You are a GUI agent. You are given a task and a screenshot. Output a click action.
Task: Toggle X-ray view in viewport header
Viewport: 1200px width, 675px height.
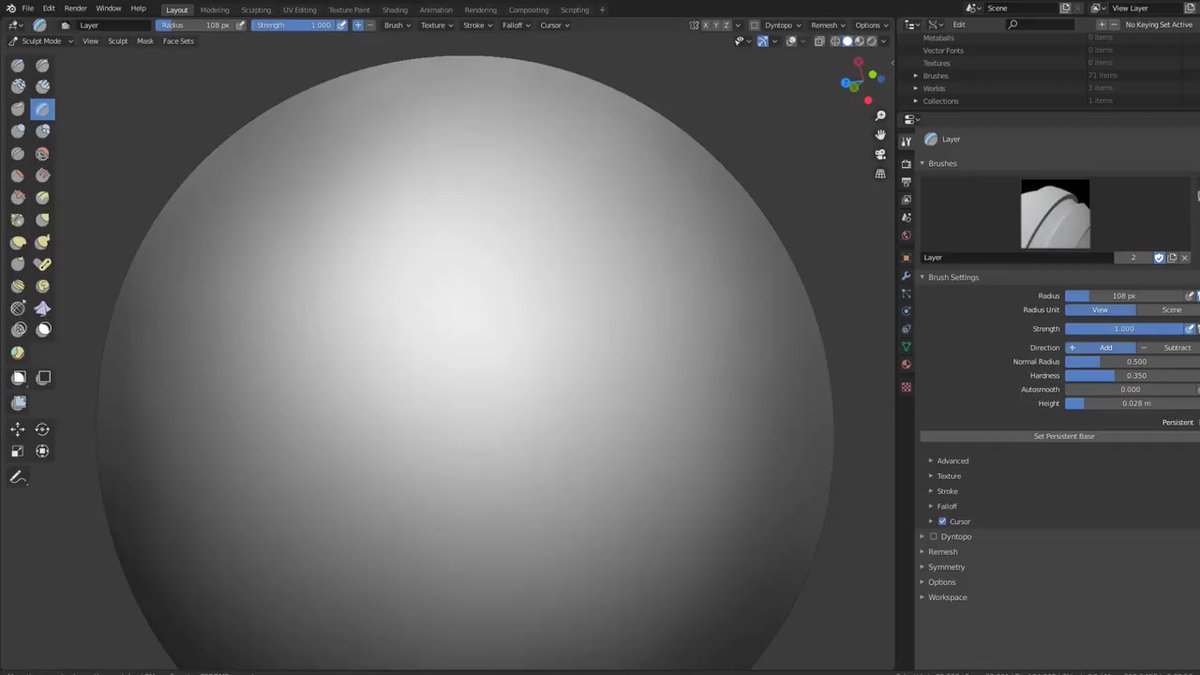click(x=820, y=41)
